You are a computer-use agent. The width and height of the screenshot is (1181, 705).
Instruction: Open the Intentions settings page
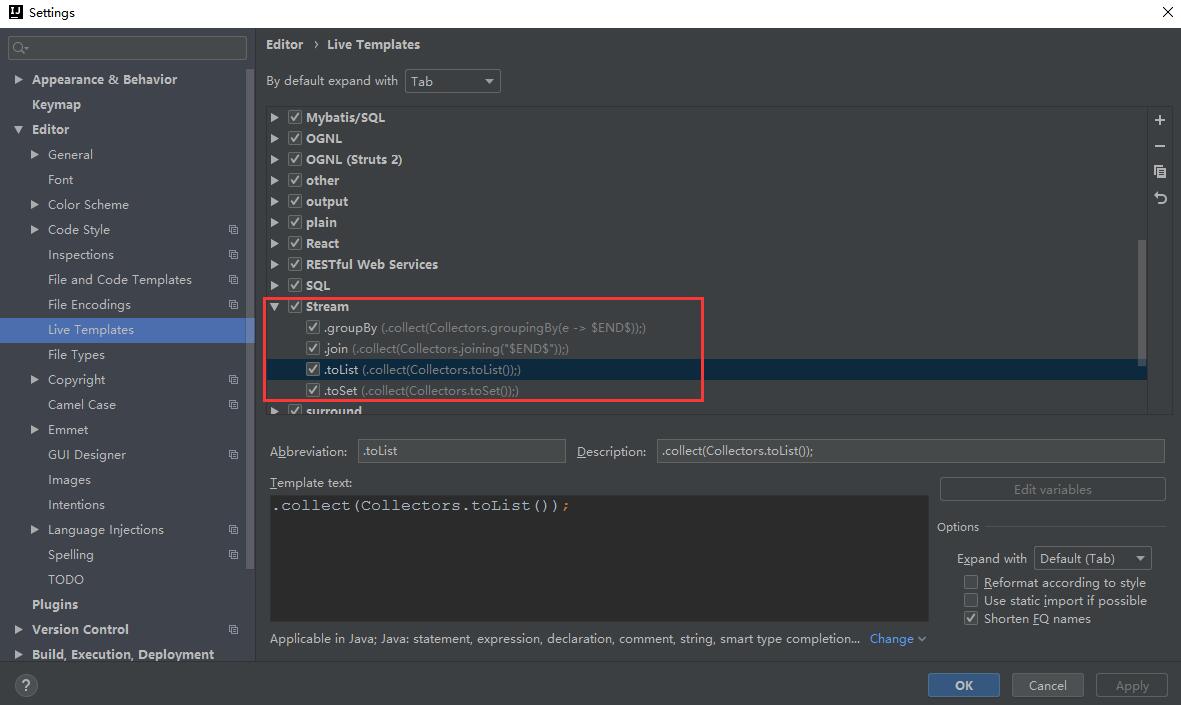point(76,505)
